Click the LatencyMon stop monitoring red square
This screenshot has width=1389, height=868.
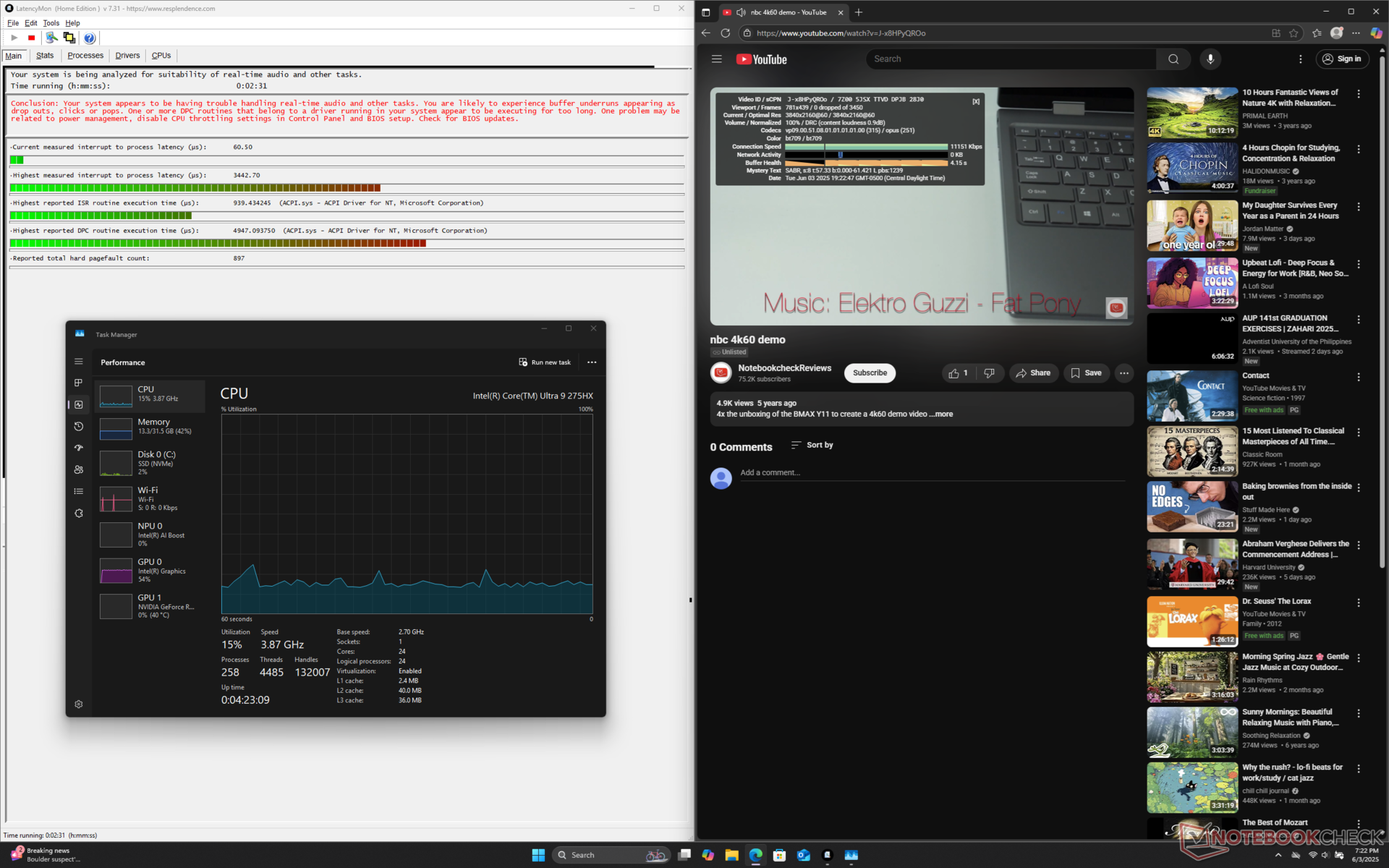[31, 38]
